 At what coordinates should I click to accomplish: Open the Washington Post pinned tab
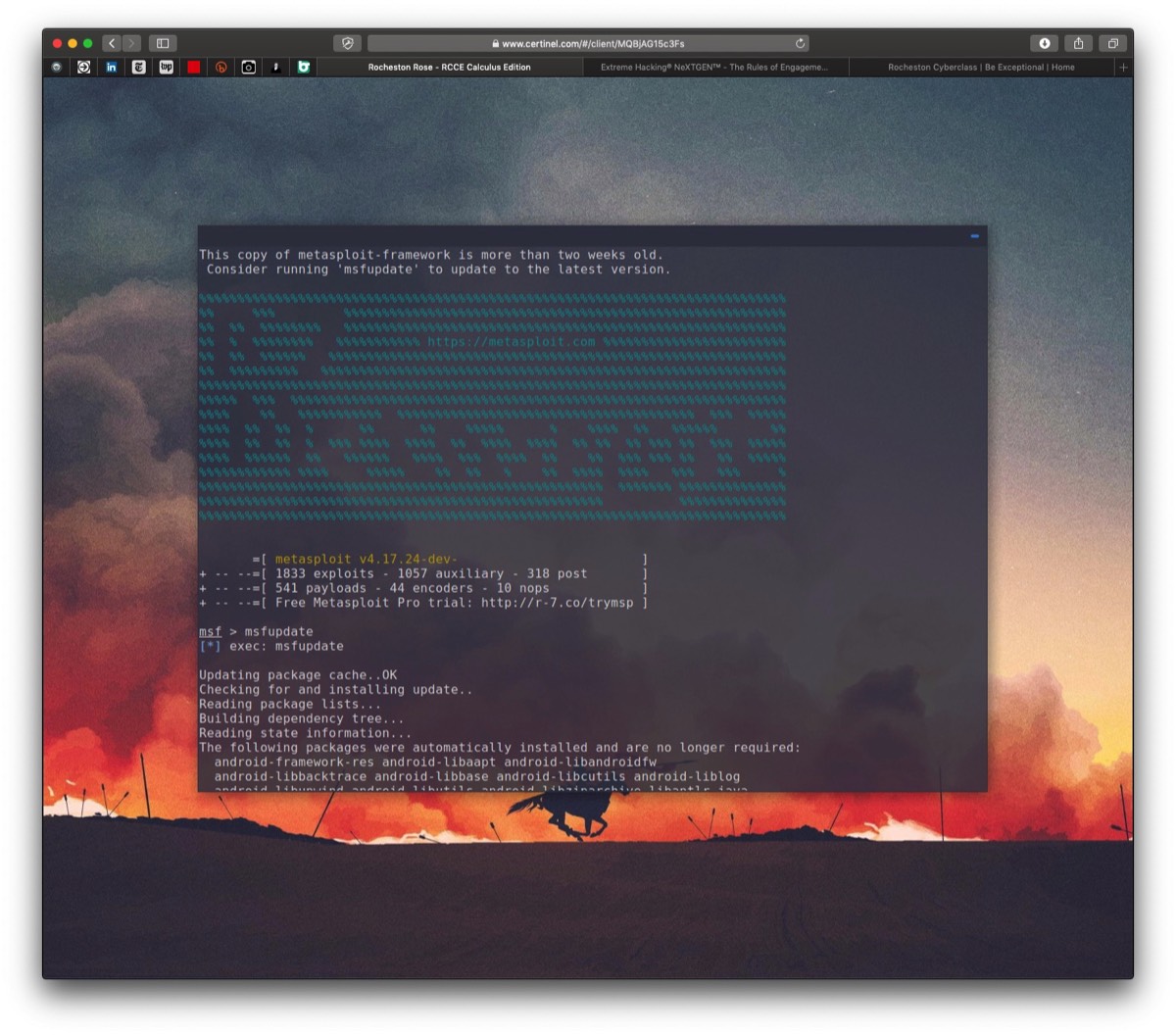167,68
